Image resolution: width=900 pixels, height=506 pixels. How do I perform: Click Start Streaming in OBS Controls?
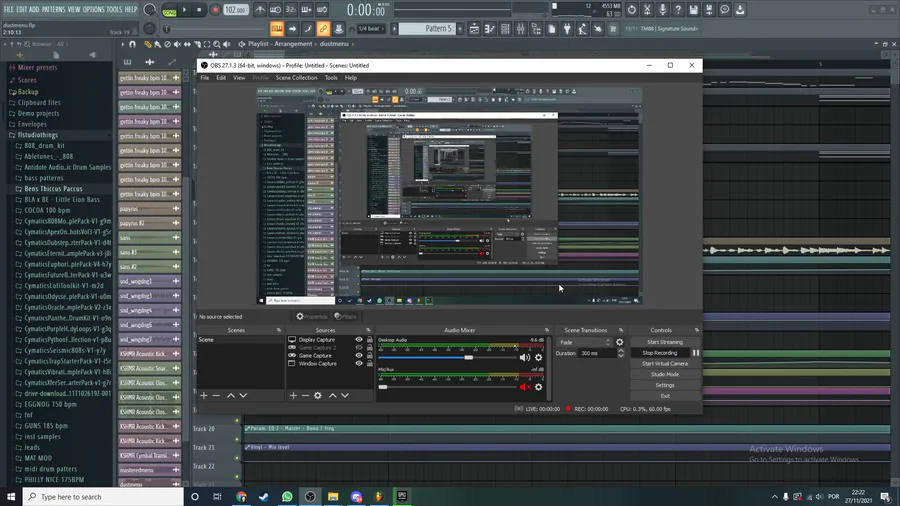(x=665, y=342)
